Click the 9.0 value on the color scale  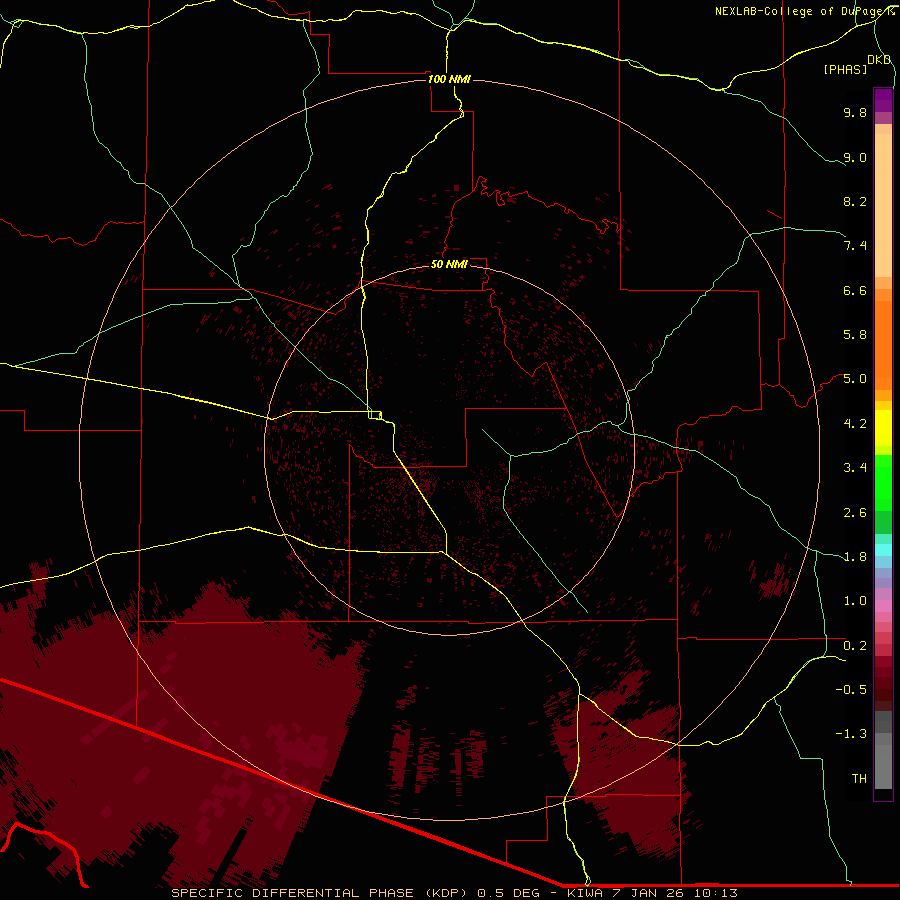pyautogui.click(x=855, y=157)
